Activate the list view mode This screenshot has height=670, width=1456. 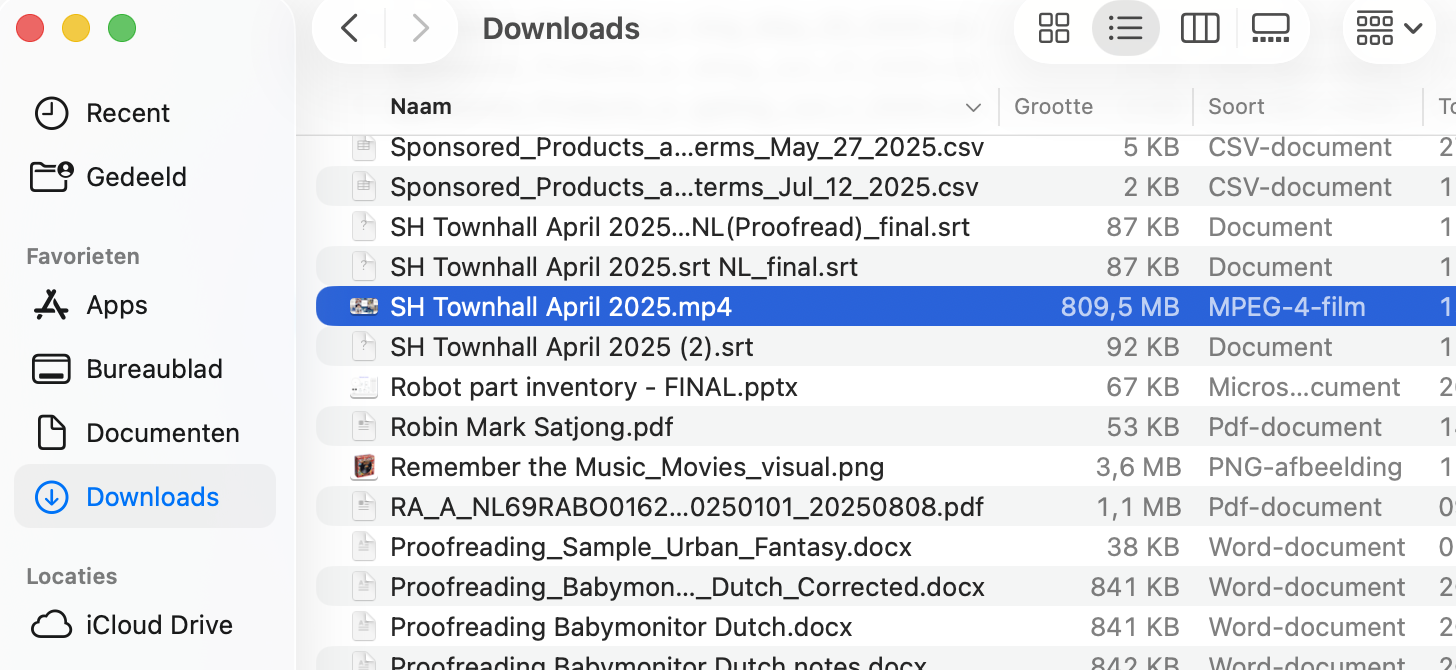(1126, 28)
